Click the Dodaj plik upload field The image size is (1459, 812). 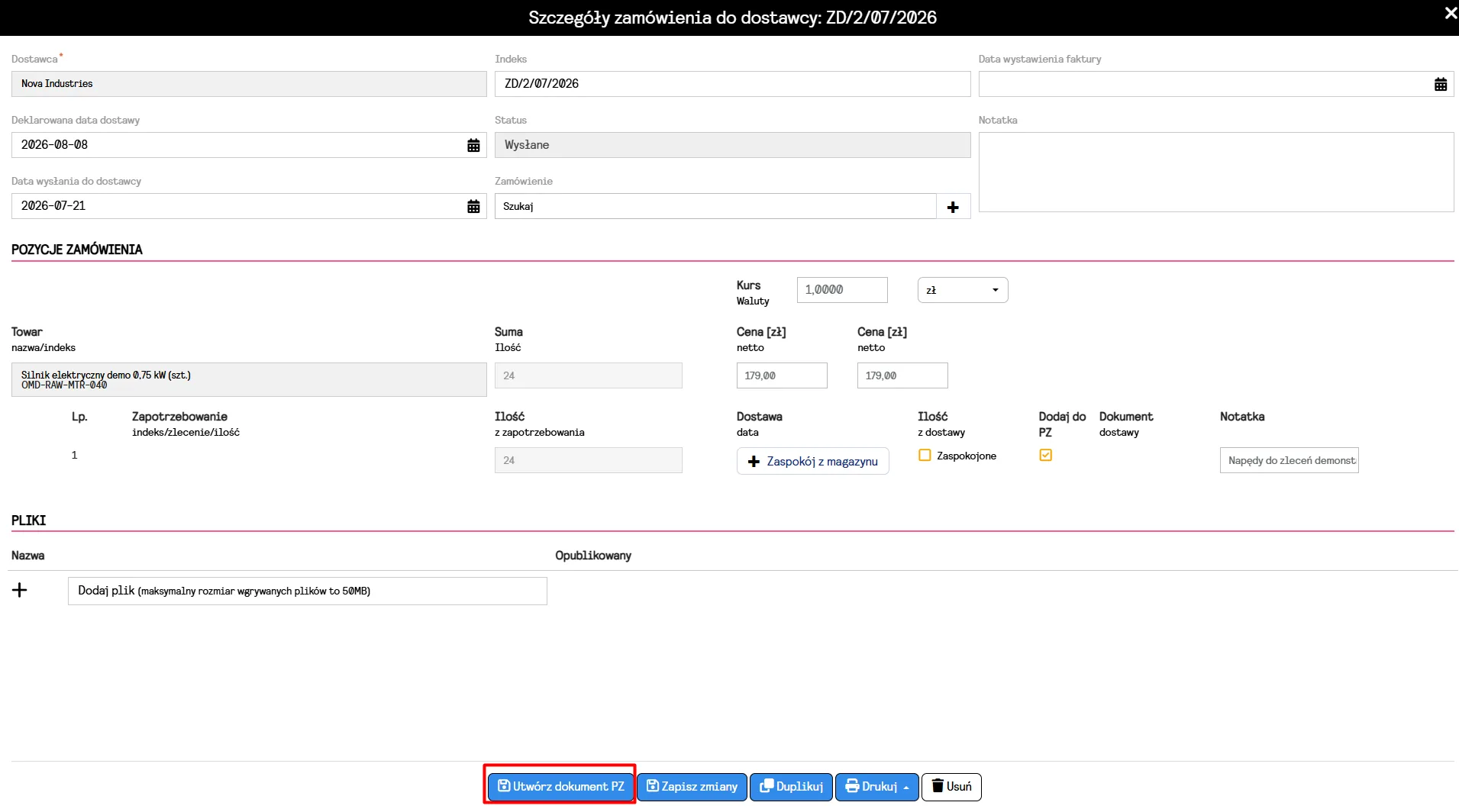coord(308,591)
